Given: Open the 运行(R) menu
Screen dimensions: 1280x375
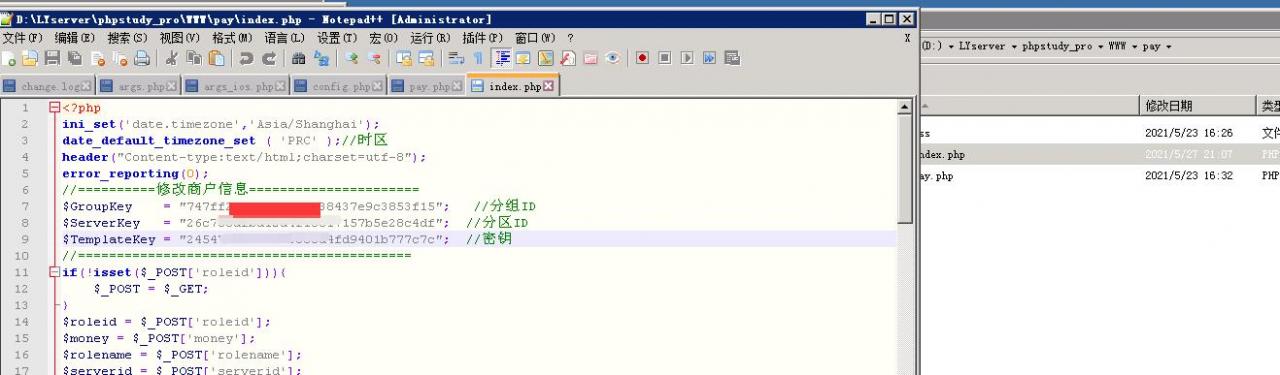Looking at the screenshot, I should point(430,38).
